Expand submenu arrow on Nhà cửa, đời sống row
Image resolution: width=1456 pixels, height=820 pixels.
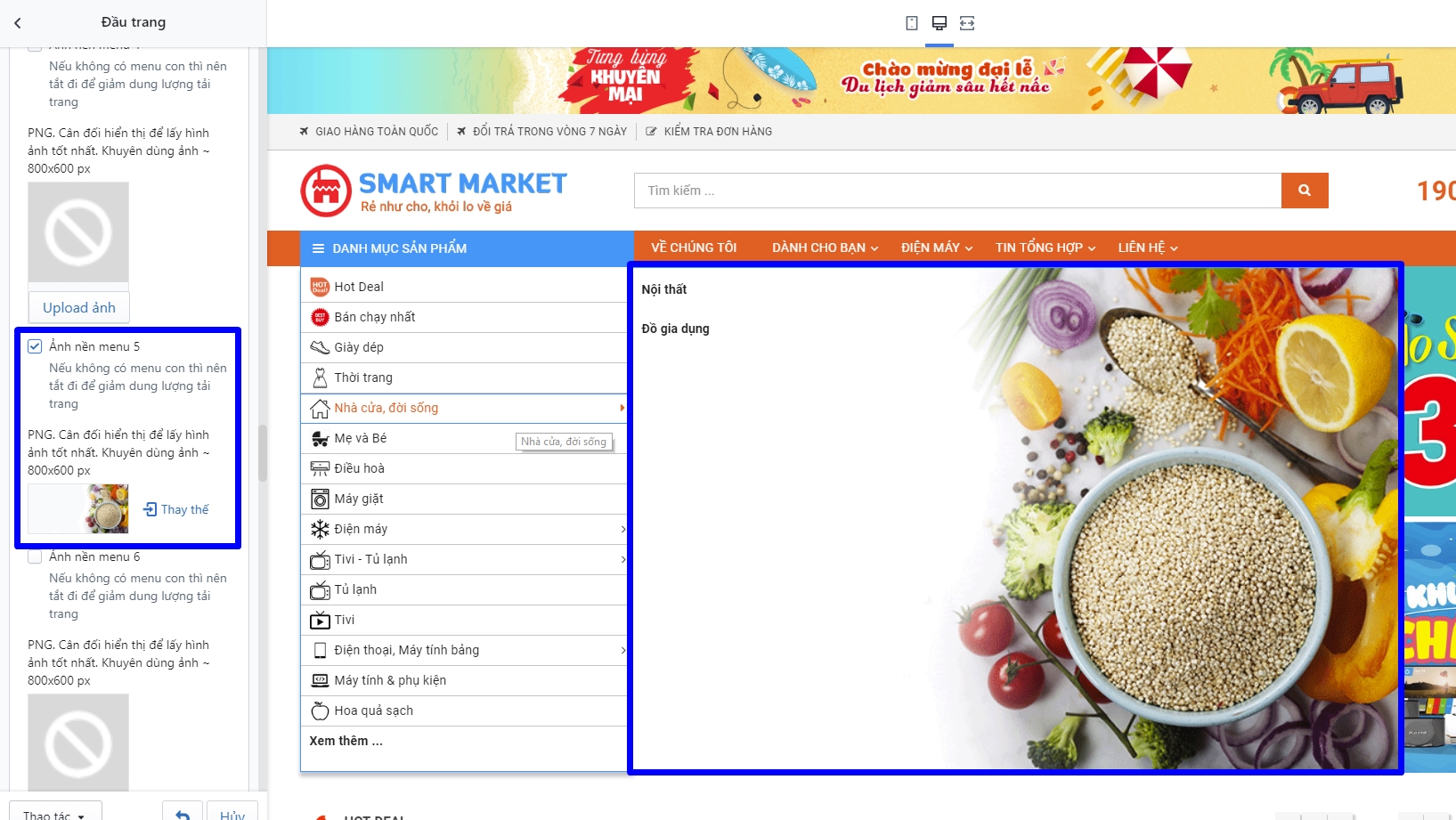tap(622, 408)
